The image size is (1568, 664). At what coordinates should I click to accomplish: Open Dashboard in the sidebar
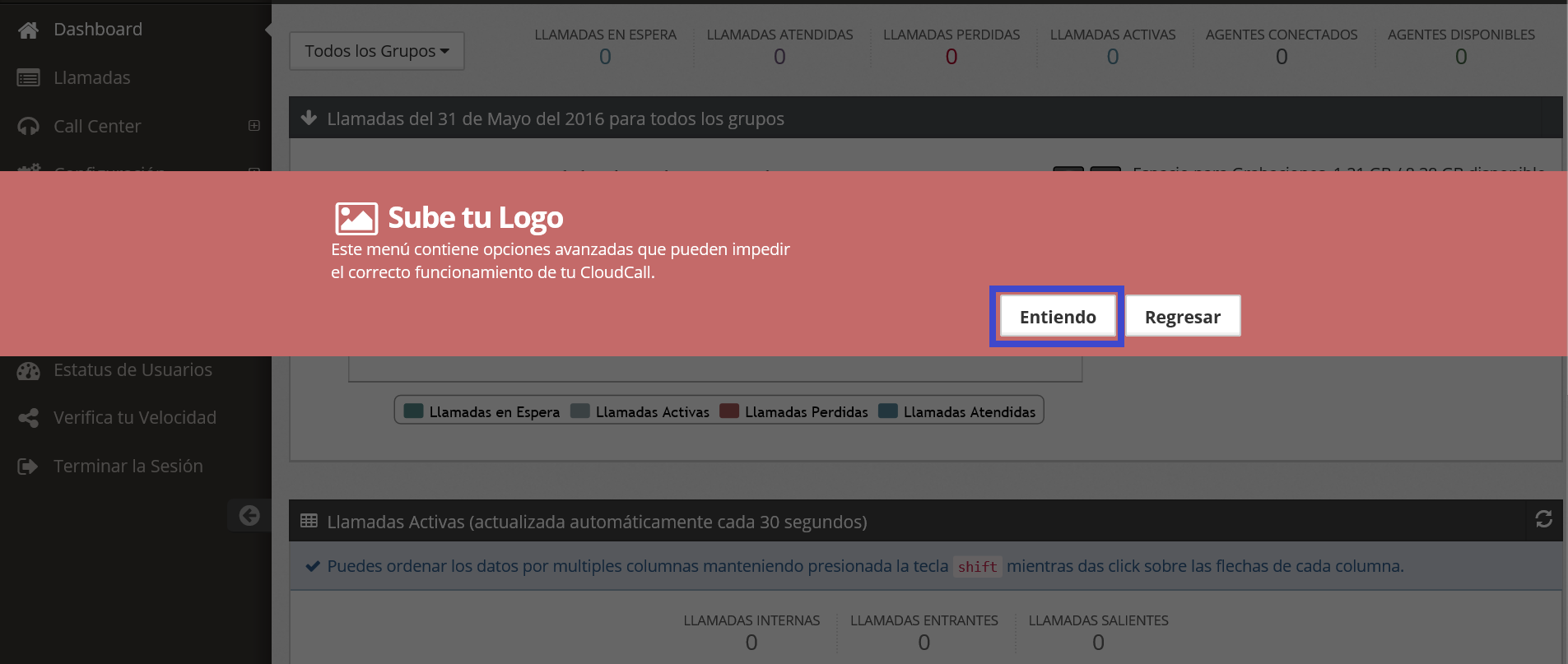tap(98, 30)
